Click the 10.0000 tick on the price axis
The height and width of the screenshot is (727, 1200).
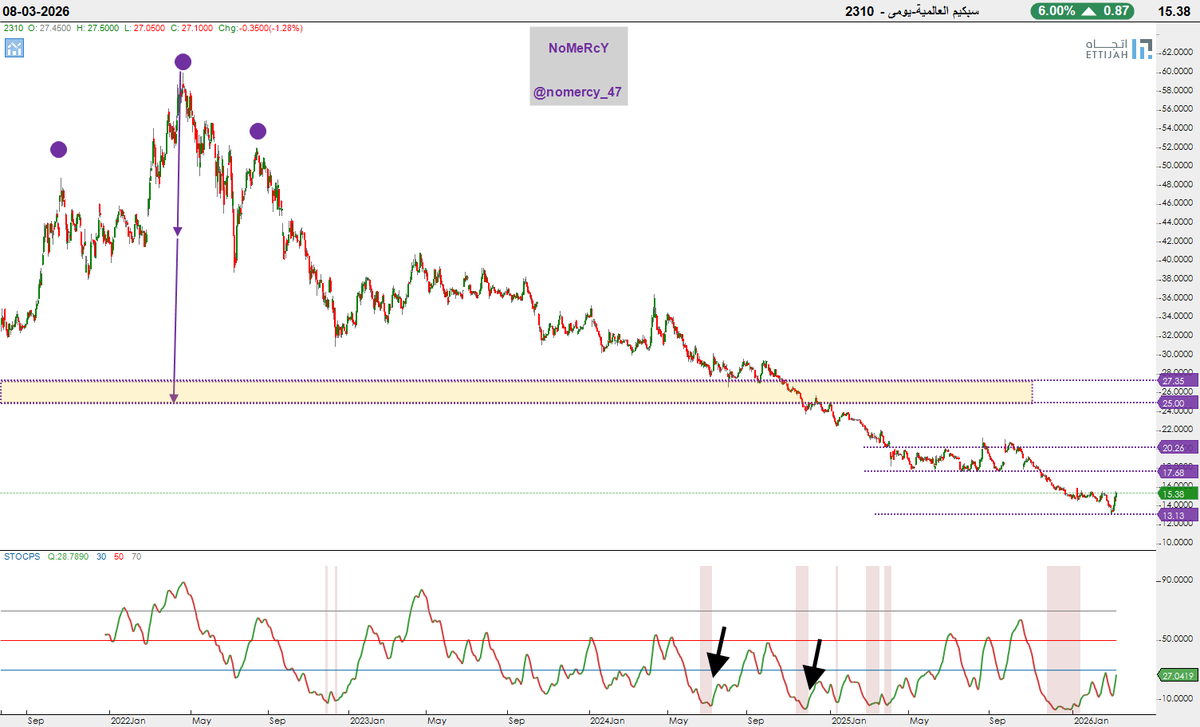pos(1176,543)
